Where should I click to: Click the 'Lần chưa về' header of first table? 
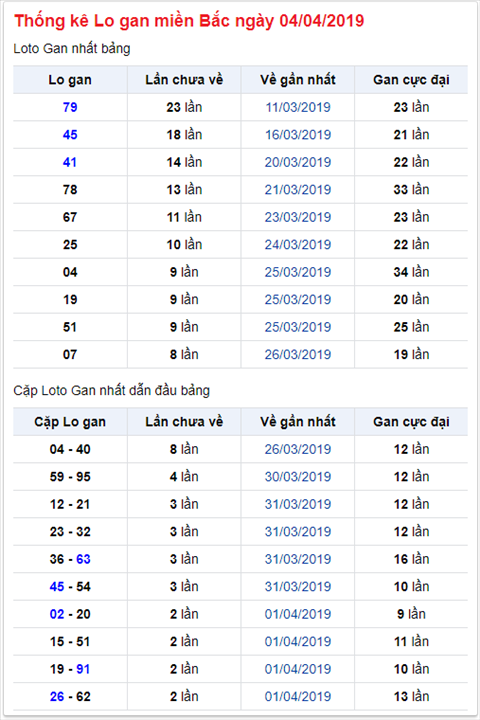coord(184,79)
